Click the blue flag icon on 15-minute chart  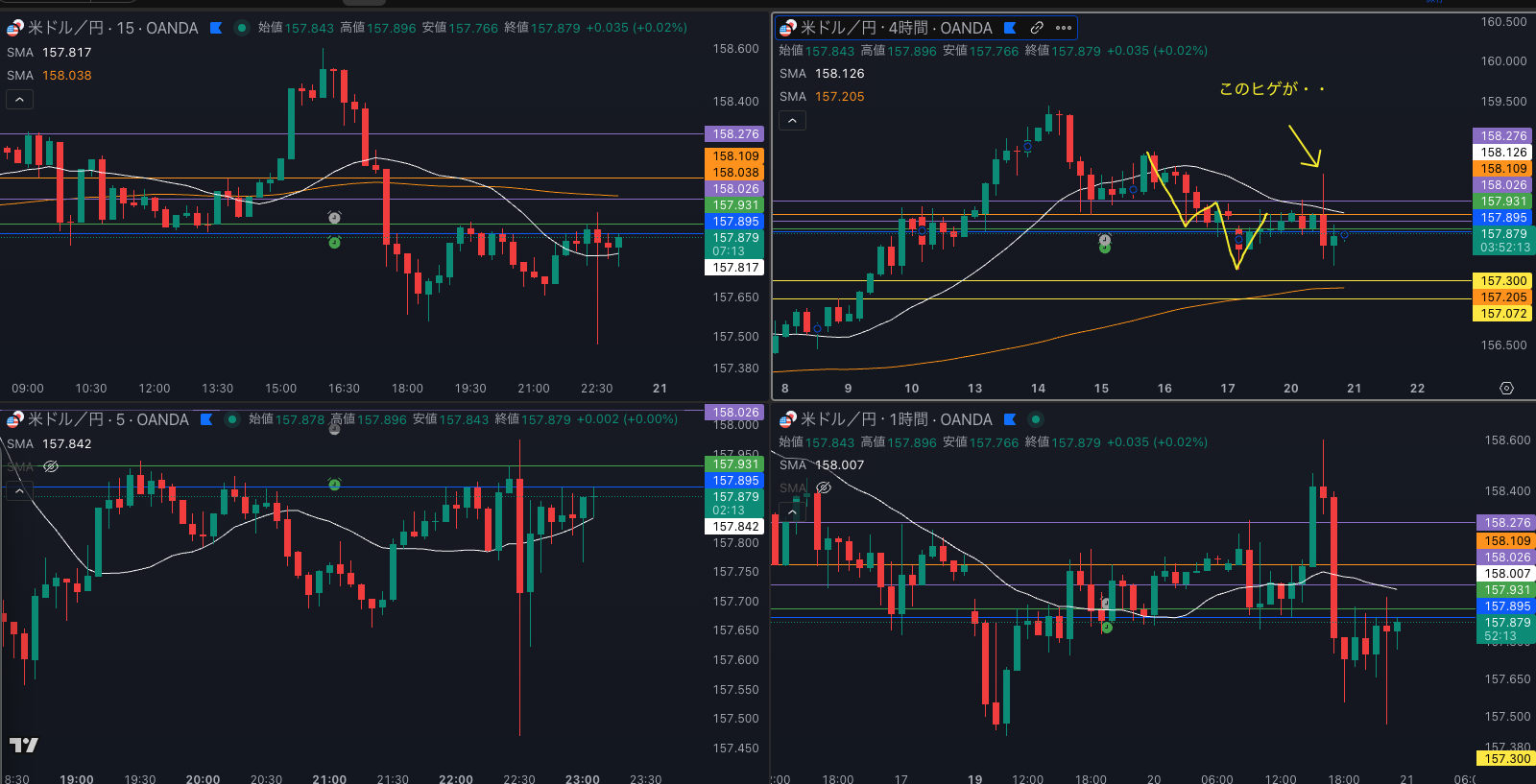(x=216, y=28)
